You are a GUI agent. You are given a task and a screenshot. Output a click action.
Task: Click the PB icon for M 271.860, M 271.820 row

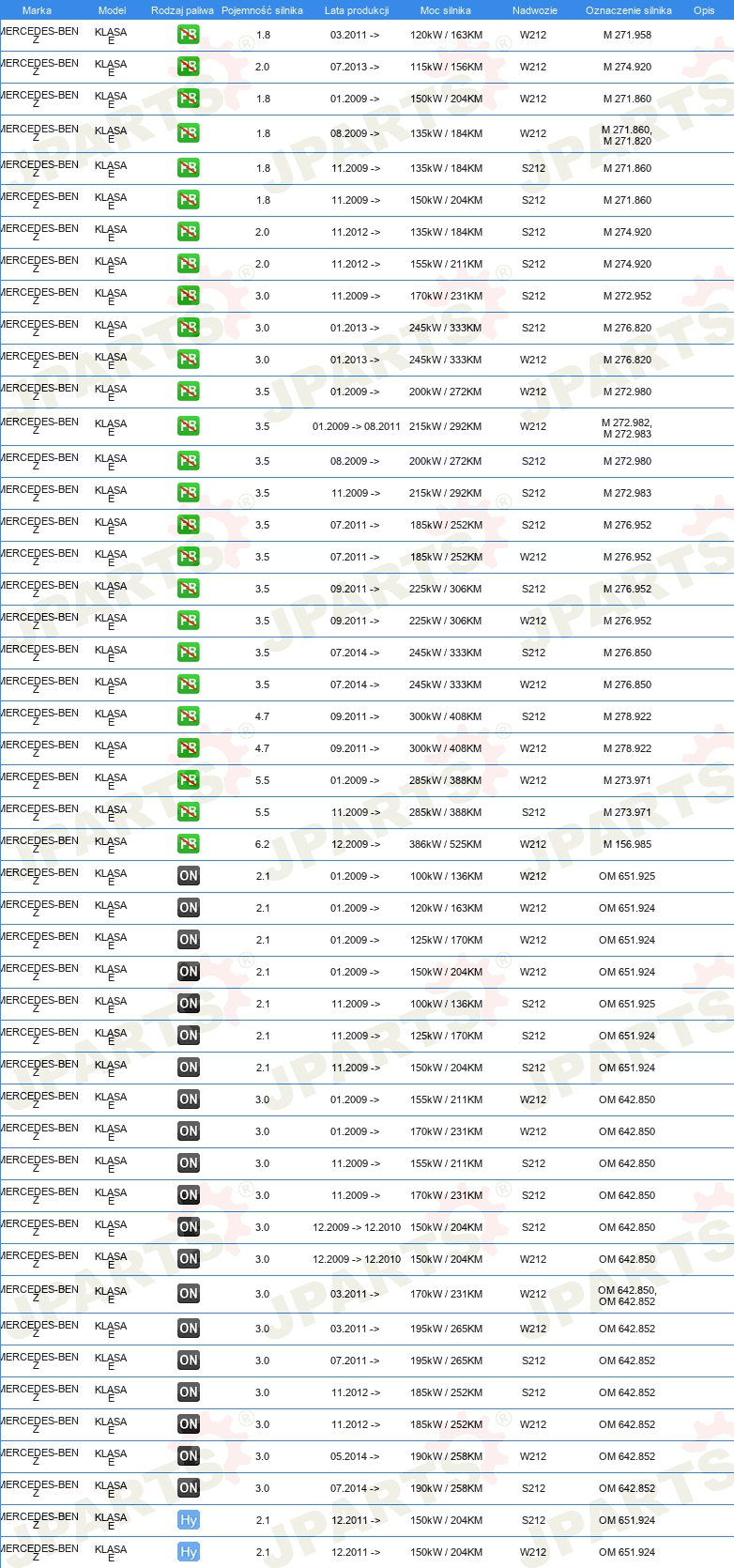tap(189, 133)
